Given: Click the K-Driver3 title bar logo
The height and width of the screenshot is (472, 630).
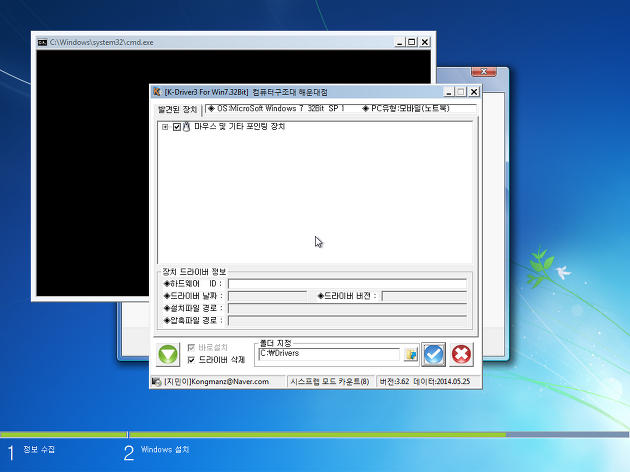Looking at the screenshot, I should click(157, 92).
